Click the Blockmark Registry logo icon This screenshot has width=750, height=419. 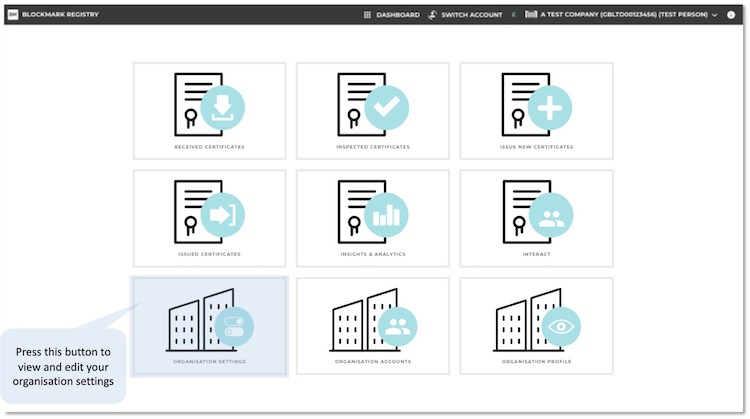(x=12, y=15)
